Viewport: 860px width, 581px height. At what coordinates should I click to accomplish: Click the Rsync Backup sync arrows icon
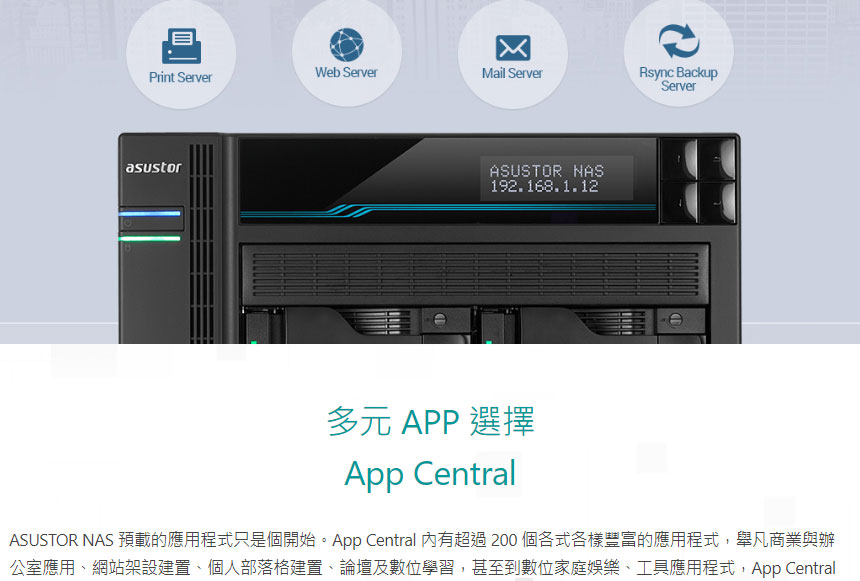coord(678,41)
